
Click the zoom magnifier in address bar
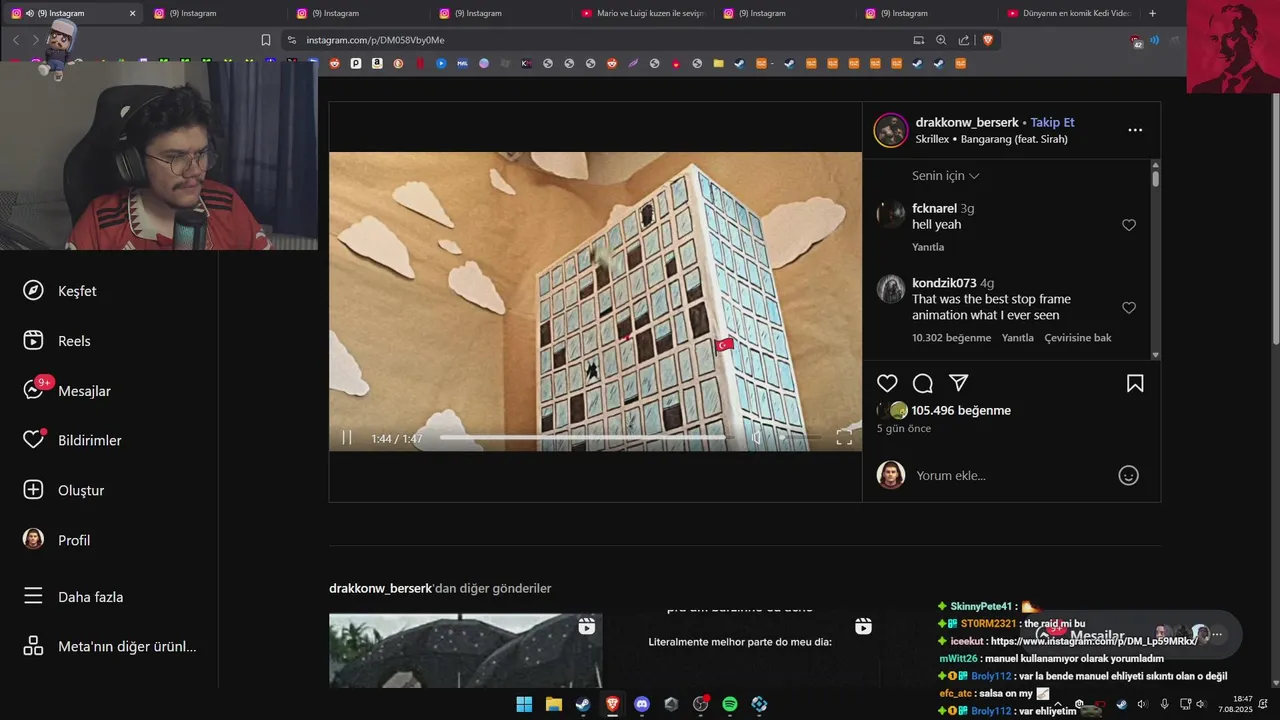pyautogui.click(x=941, y=40)
